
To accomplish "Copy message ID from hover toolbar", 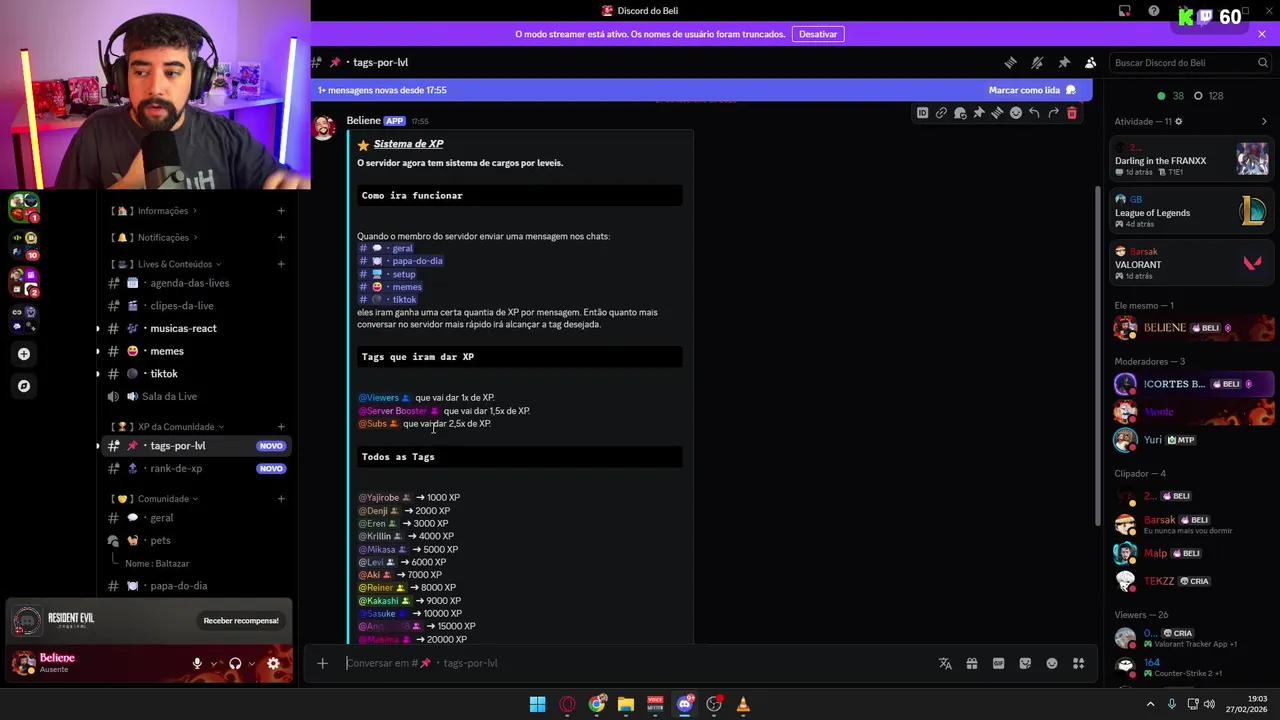I will click(922, 113).
